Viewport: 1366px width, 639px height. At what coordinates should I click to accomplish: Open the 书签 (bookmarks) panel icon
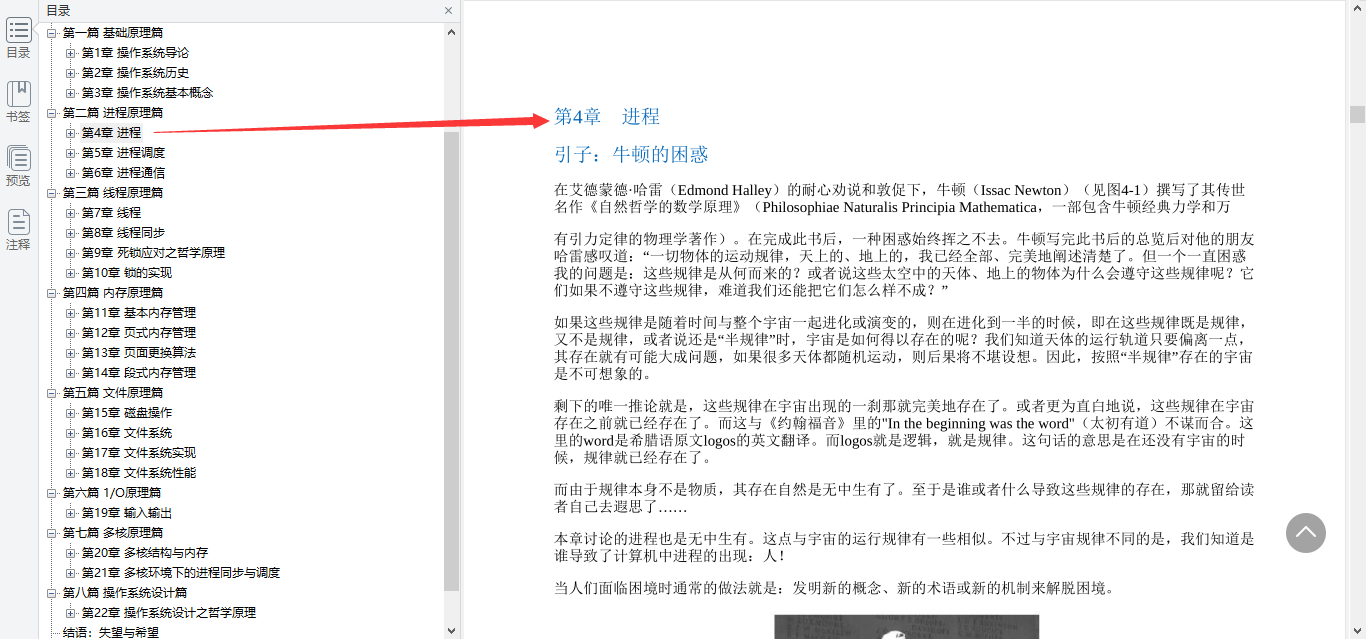18,95
